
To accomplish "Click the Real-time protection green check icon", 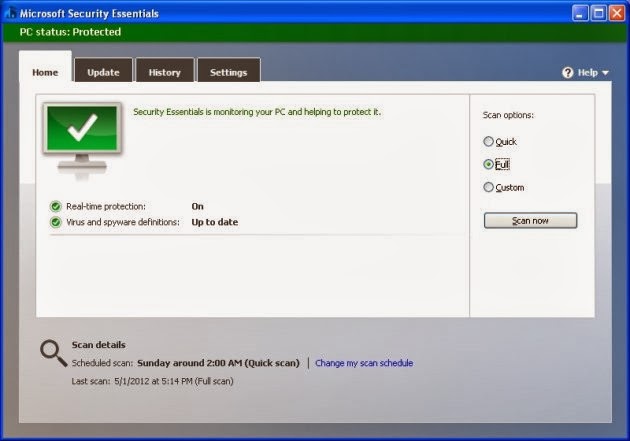I will pyautogui.click(x=55, y=206).
